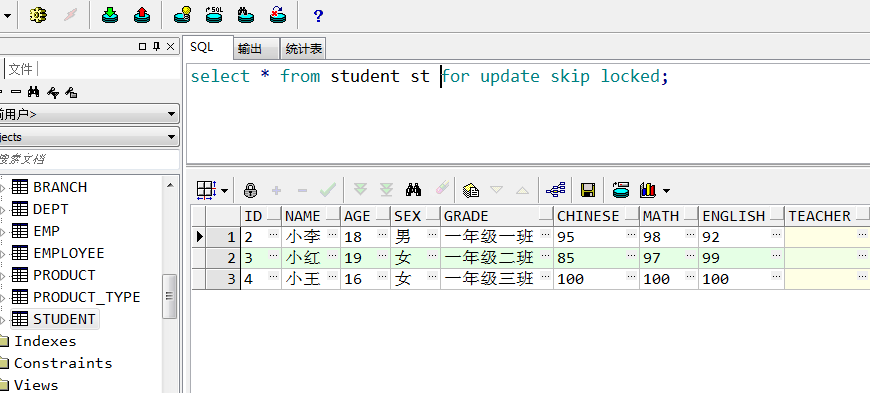Switch to the 文件 tab
This screenshot has height=393, width=870.
(21, 69)
